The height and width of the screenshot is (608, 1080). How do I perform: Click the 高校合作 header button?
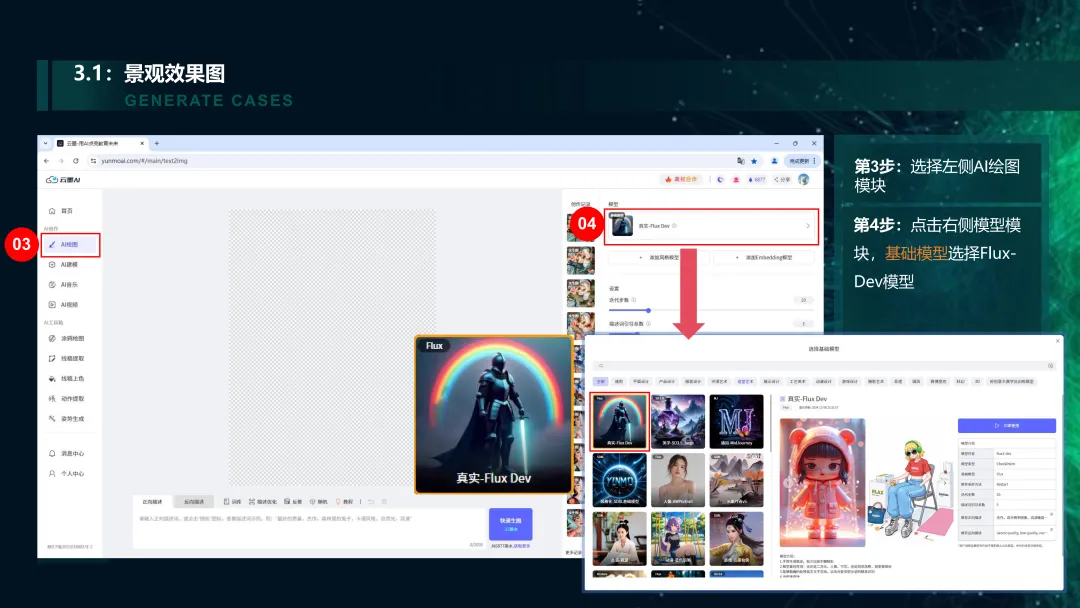(681, 179)
